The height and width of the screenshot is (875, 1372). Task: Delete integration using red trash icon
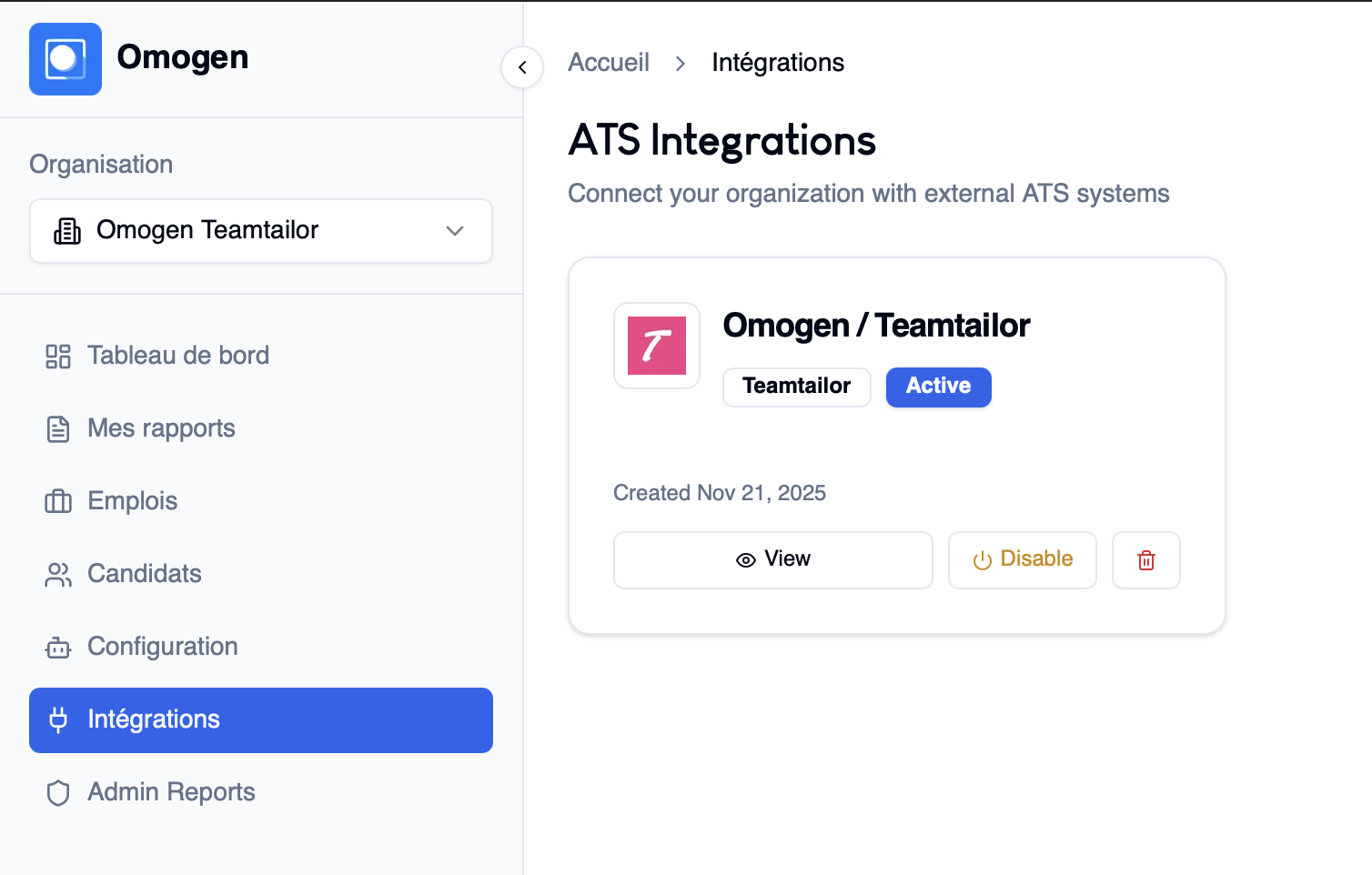1146,560
